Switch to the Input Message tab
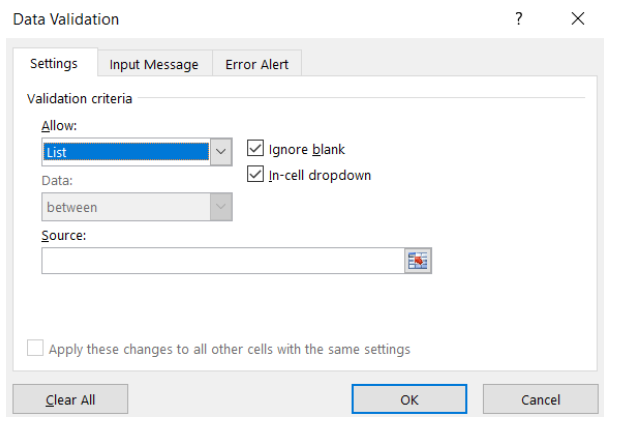The image size is (623, 426). 154,64
